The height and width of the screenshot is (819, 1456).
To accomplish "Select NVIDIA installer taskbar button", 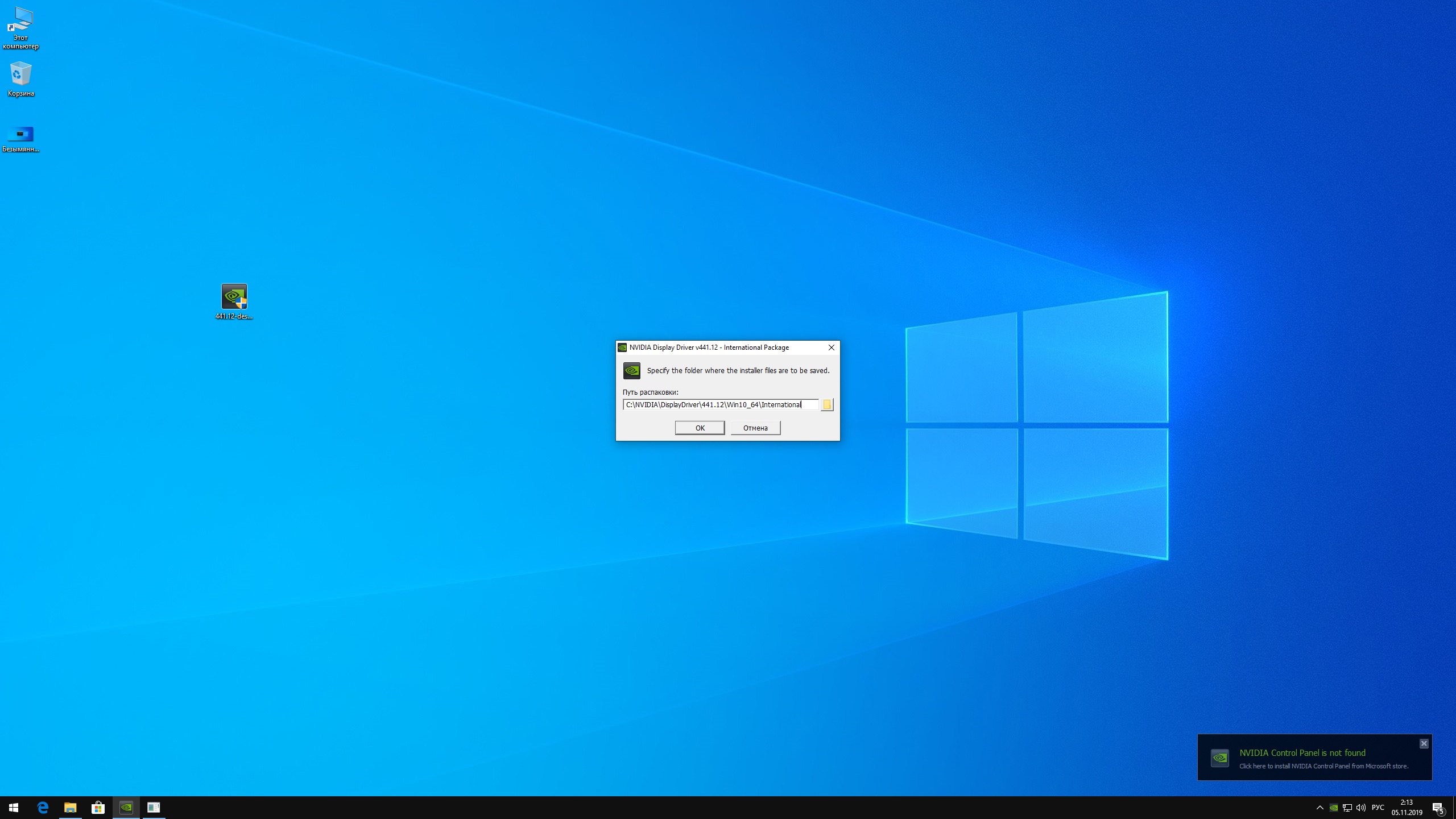I will (126, 807).
